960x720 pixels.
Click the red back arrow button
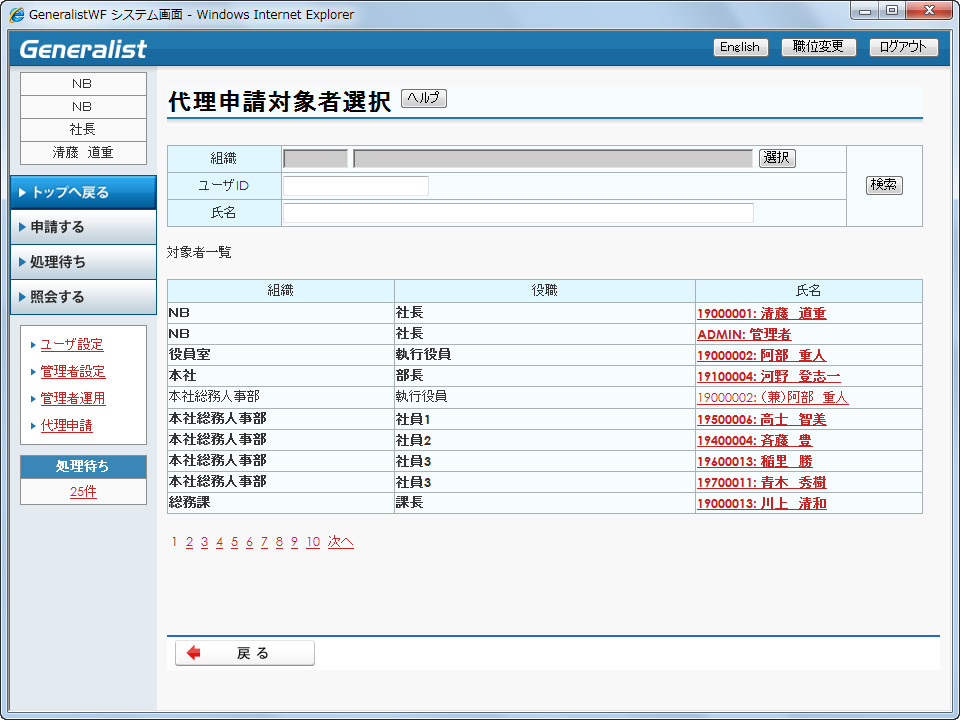244,653
